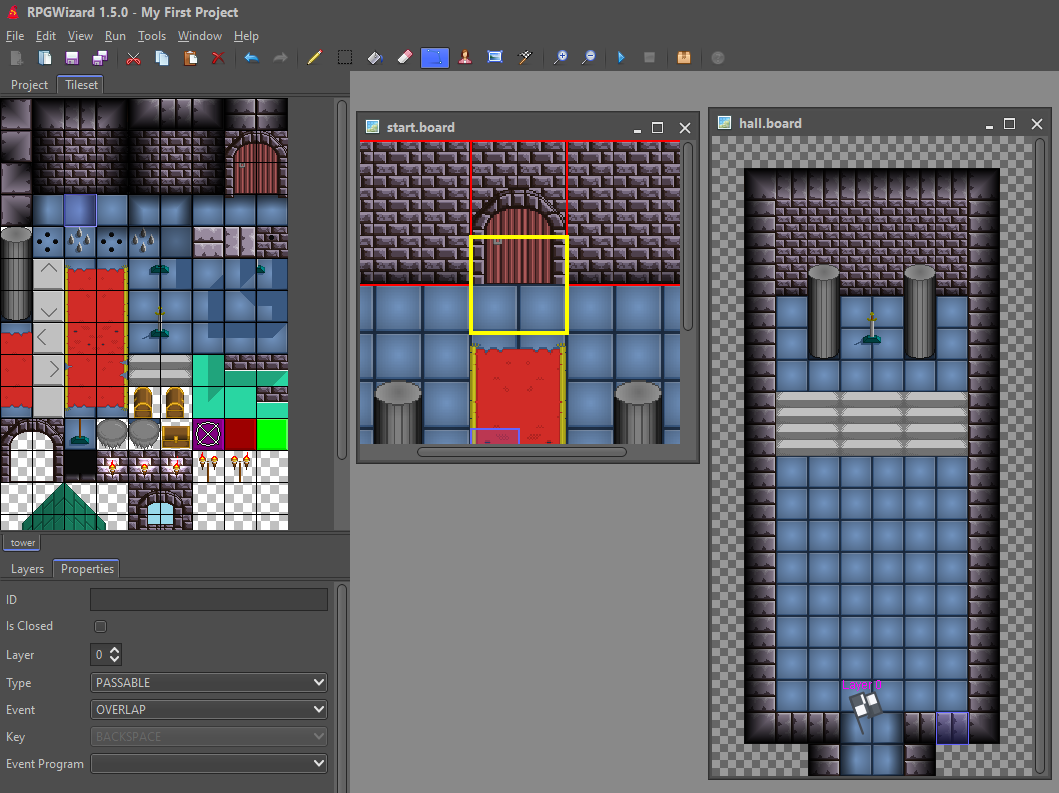Expand the Event dropdown showing OVERLAP

tap(209, 710)
